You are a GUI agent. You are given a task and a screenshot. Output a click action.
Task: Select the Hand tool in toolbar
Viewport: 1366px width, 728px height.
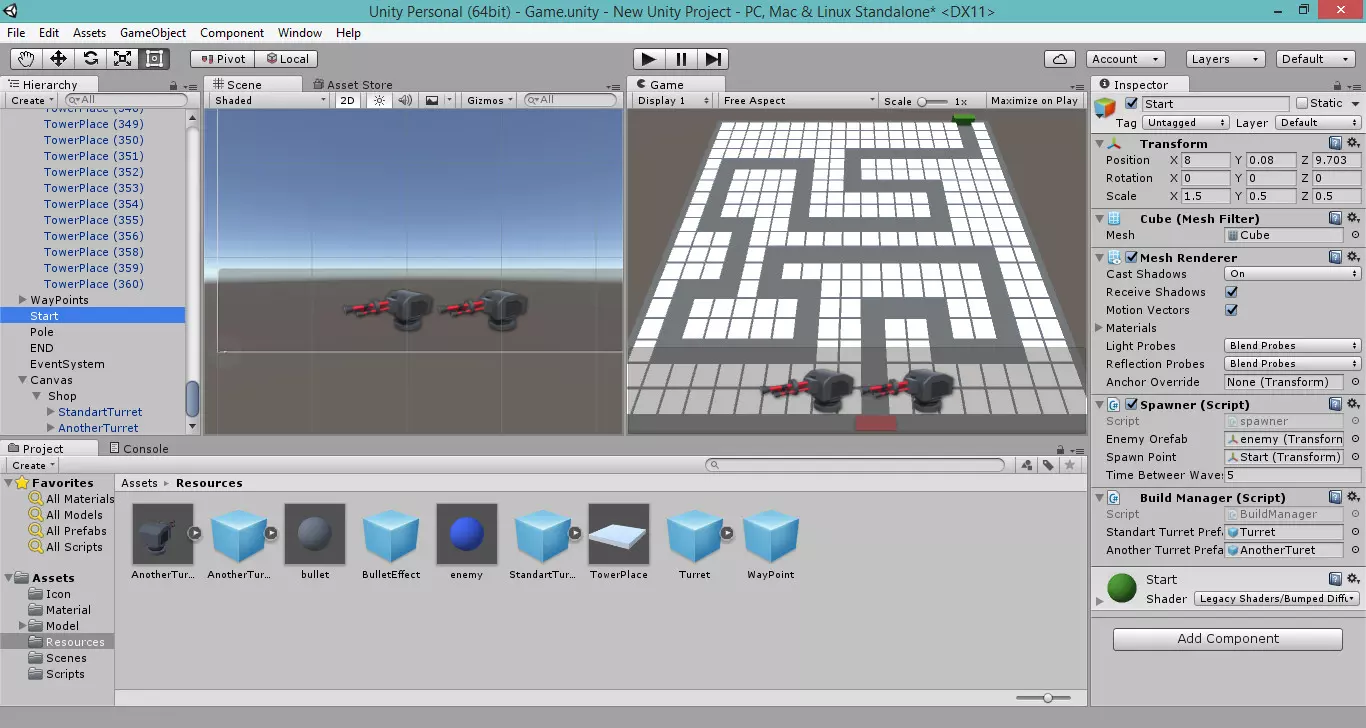[26, 59]
